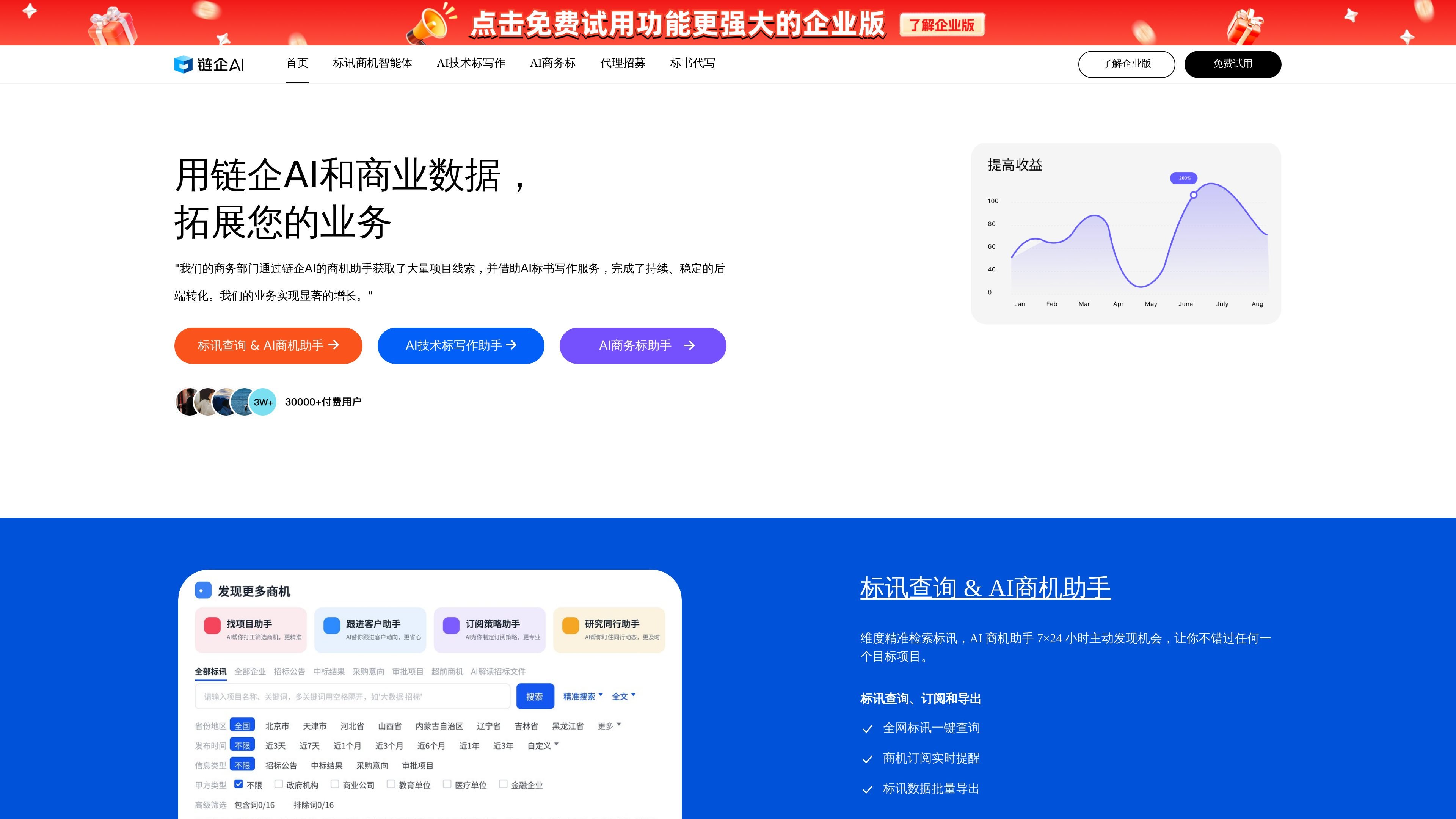Open the 标讯查询 & AI商机助手 heading link
This screenshot has height=819, width=1456.
(985, 587)
